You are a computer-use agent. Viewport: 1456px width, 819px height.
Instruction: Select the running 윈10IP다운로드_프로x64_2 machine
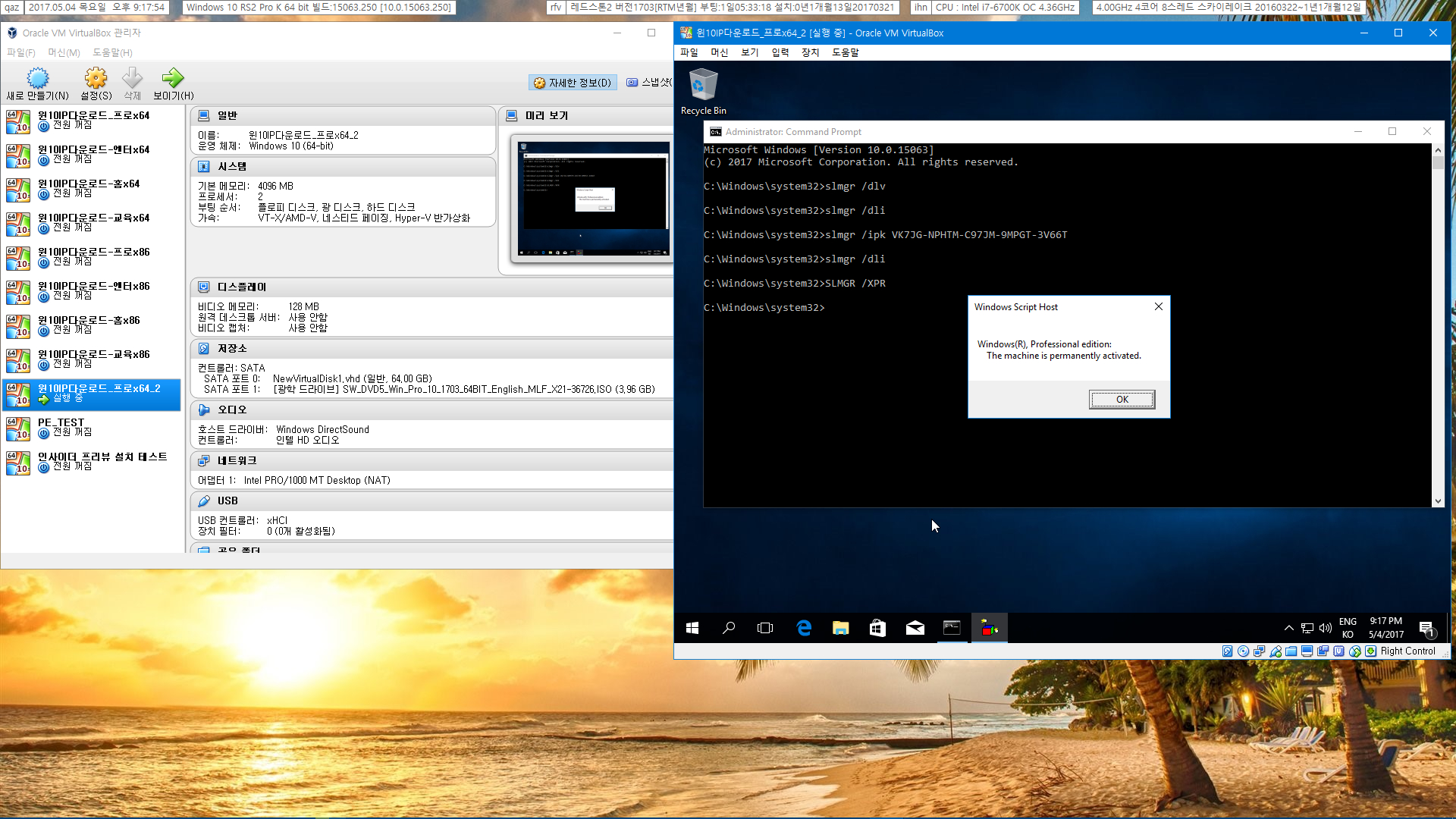[x=92, y=394]
